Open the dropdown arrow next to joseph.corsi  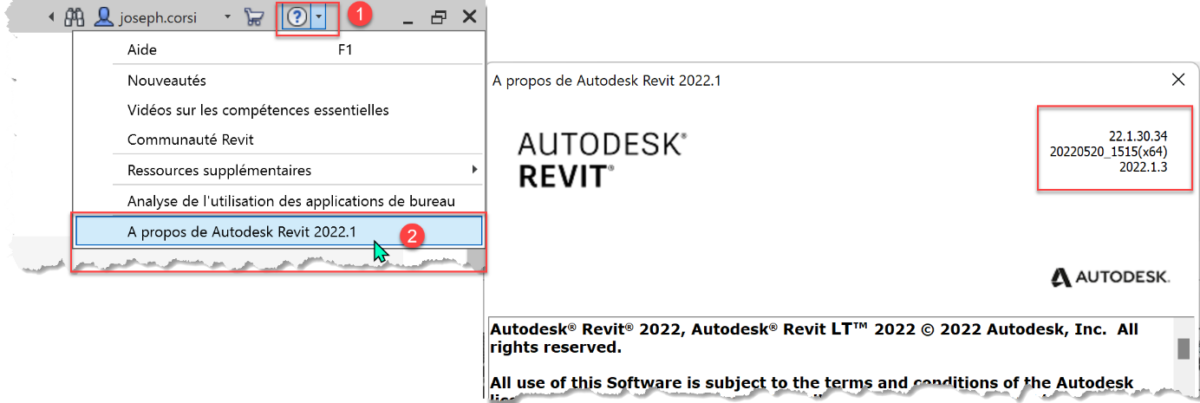point(227,17)
